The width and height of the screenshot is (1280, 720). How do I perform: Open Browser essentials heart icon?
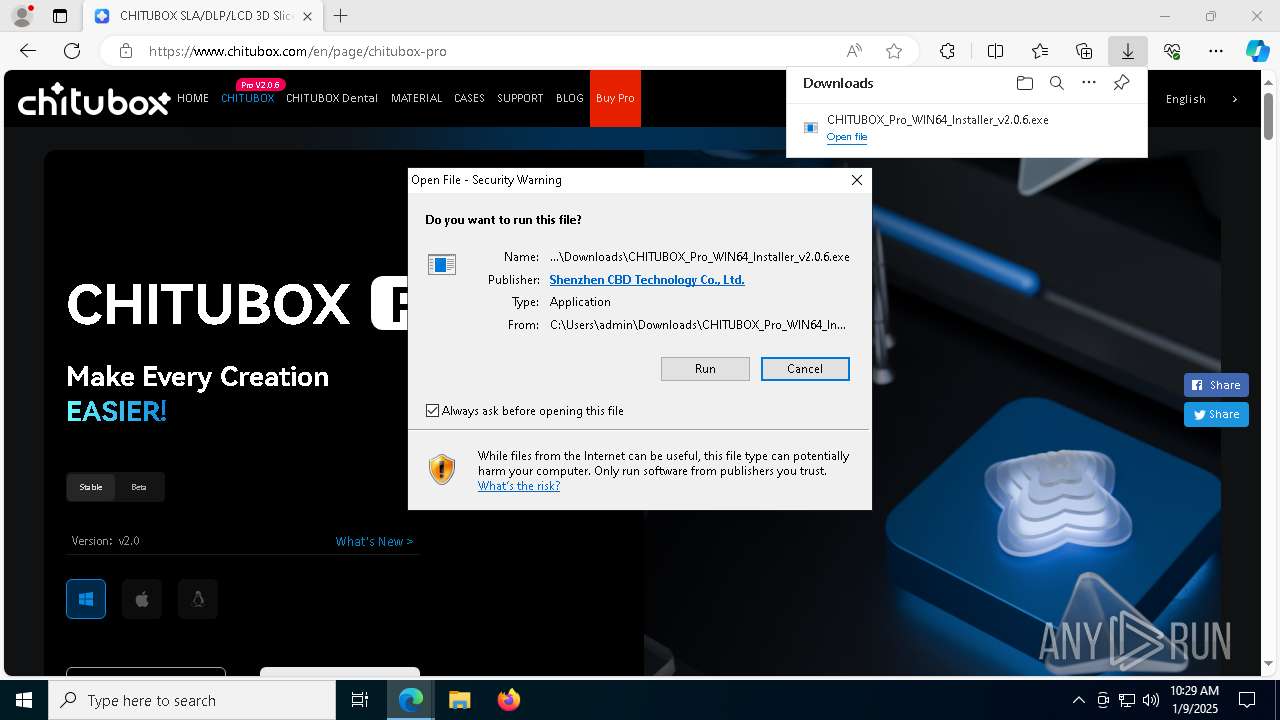(1172, 51)
